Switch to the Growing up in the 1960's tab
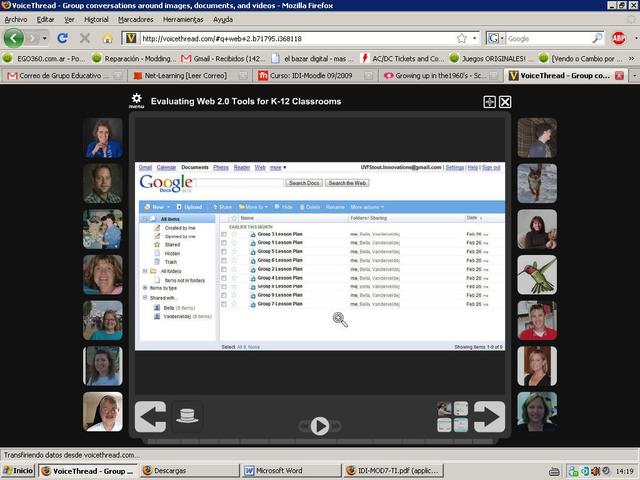The width and height of the screenshot is (640, 480). 441,76
